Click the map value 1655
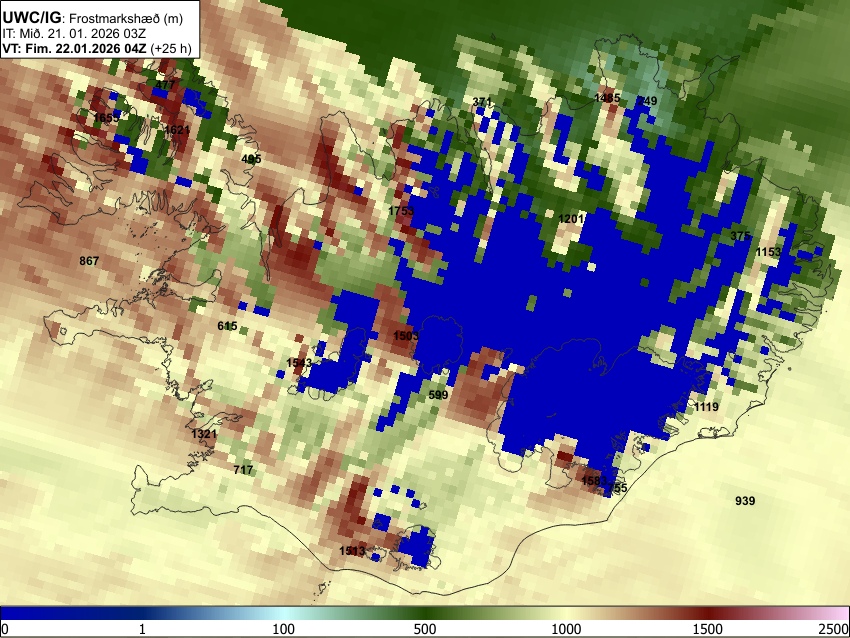Screen dimensions: 850x638 [x=106, y=118]
